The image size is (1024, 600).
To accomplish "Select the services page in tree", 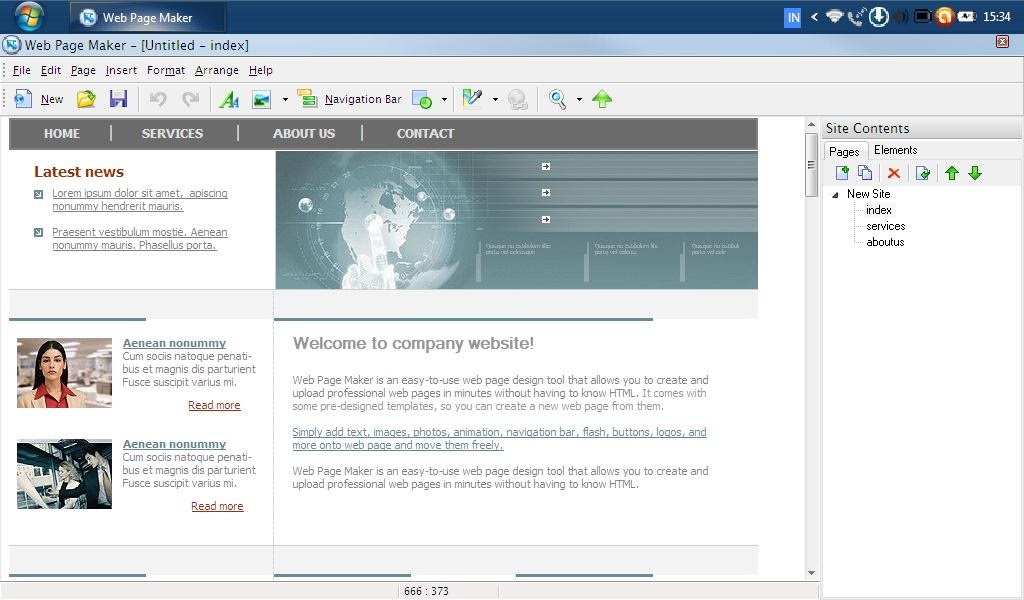I will tap(886, 226).
